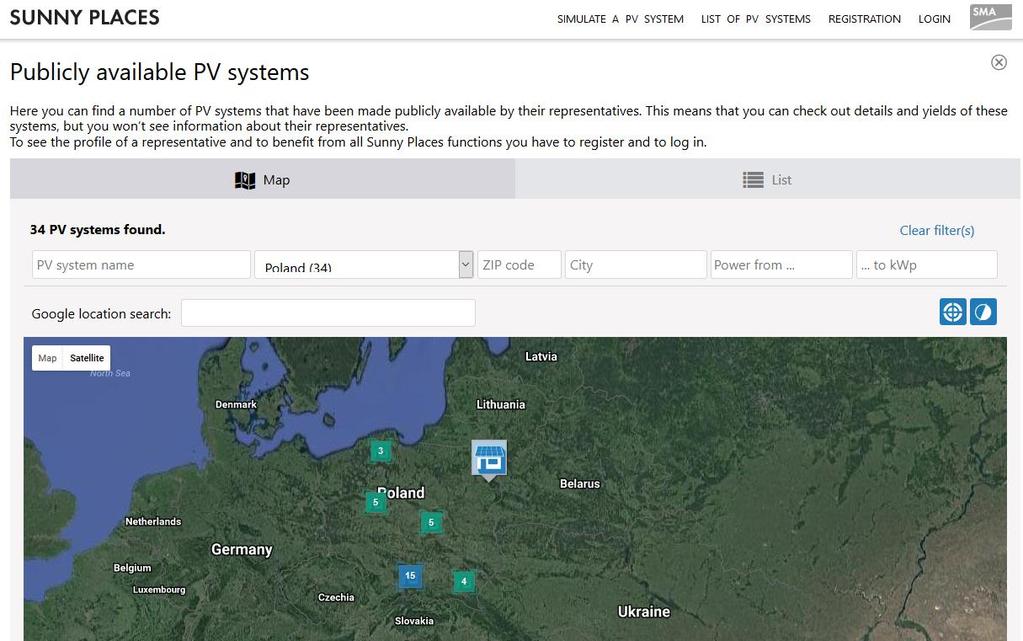Focus the ZIP code field

click(519, 264)
